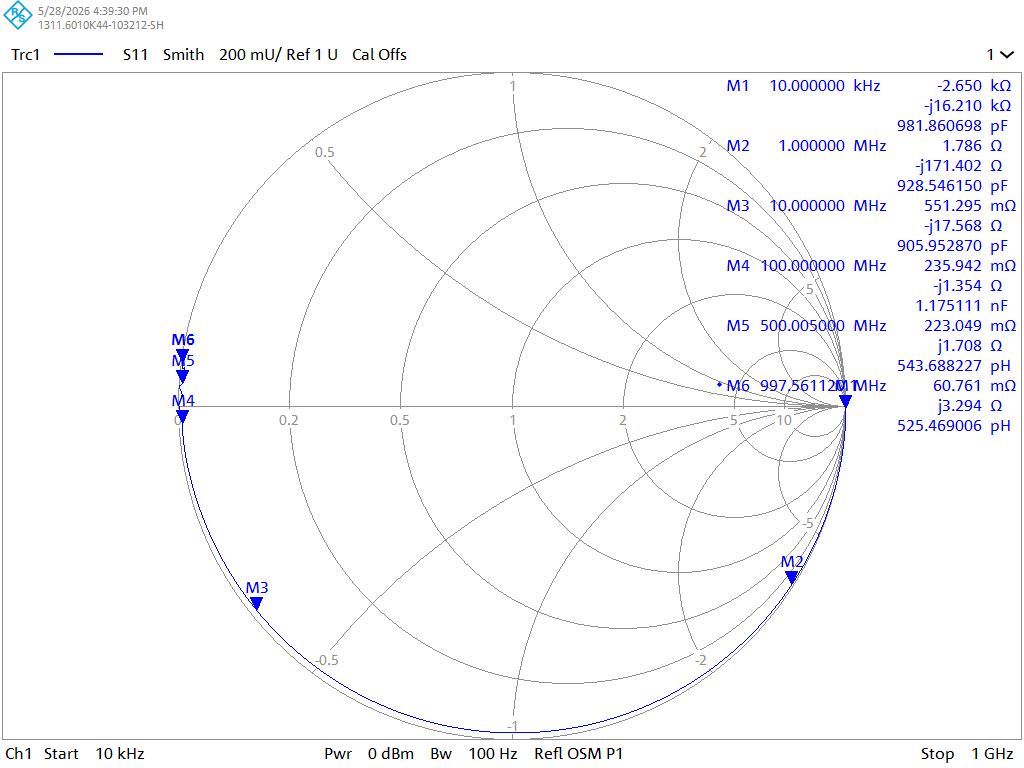
Task: Click the Refl OSM P1 calibration text
Action: pyautogui.click(x=579, y=754)
